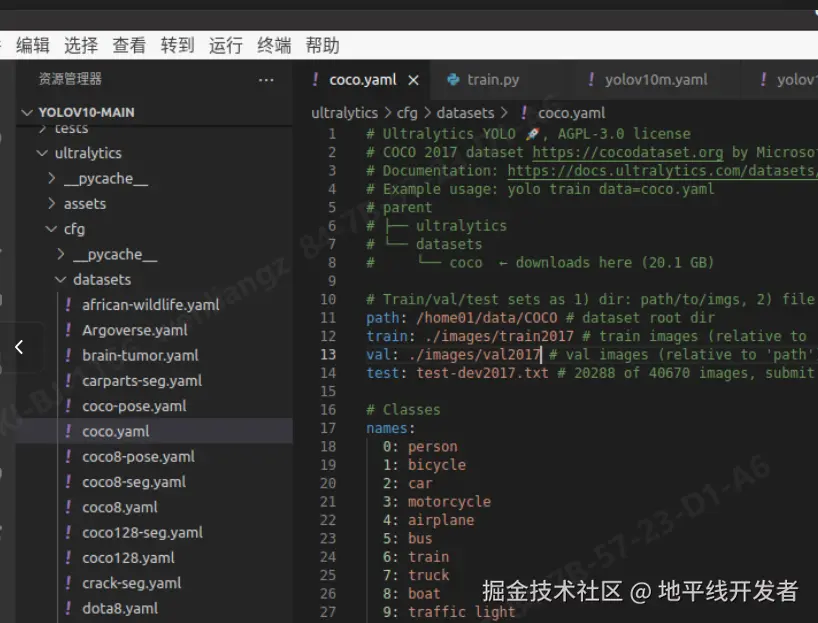The image size is (818, 623).
Task: Expand the __pycache__ folder under cfg
Action: click(x=61, y=254)
